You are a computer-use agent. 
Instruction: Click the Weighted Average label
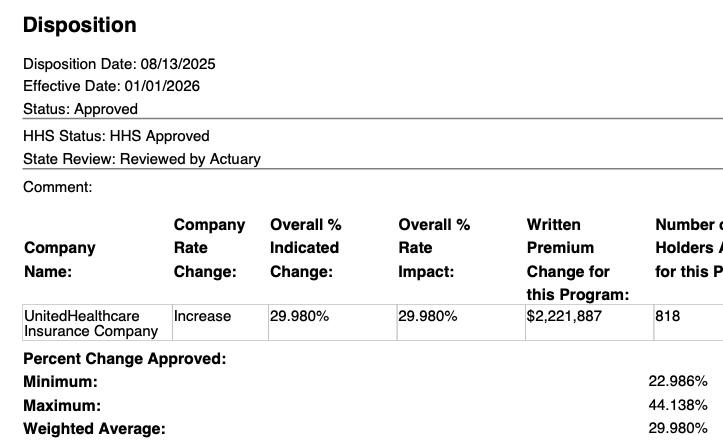94,429
